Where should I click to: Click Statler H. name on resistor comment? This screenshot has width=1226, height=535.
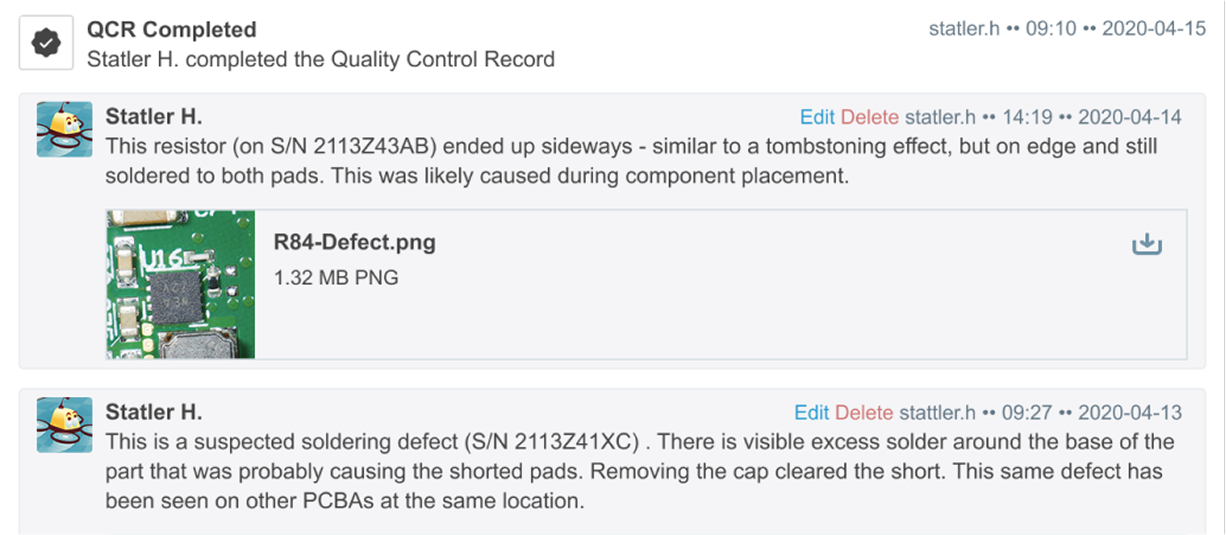(x=154, y=117)
